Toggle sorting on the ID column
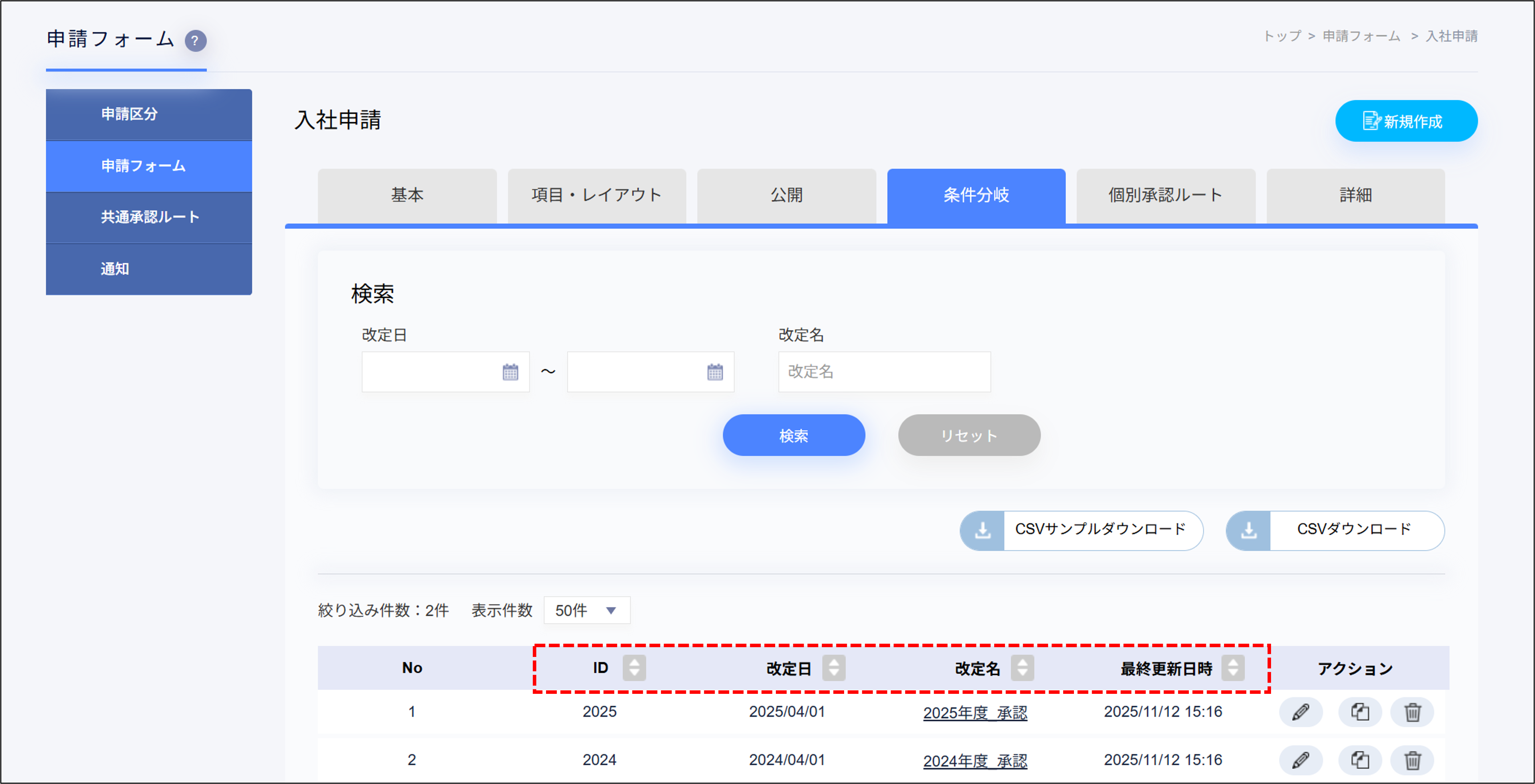1535x784 pixels. point(633,667)
